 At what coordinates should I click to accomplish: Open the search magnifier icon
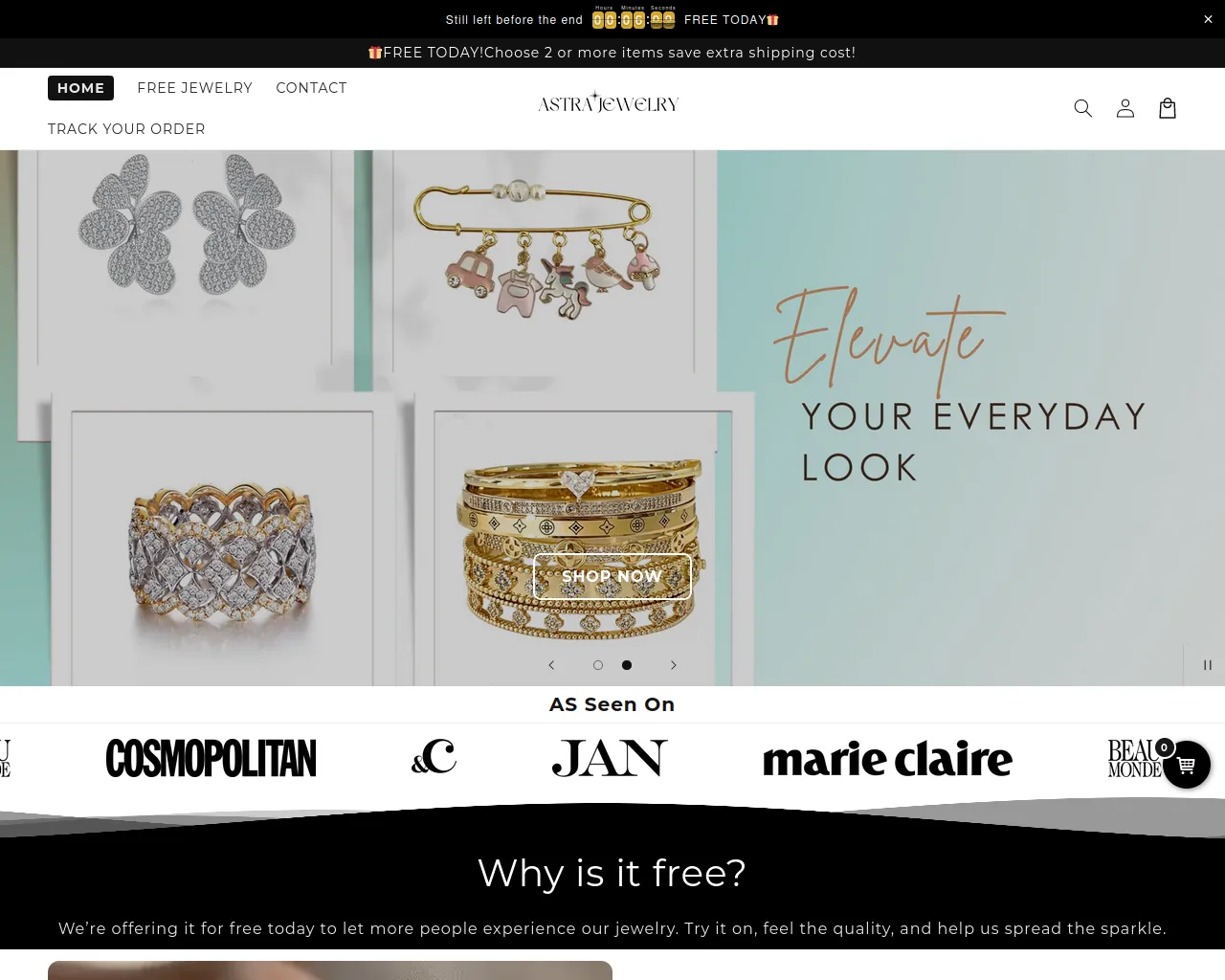[1082, 108]
